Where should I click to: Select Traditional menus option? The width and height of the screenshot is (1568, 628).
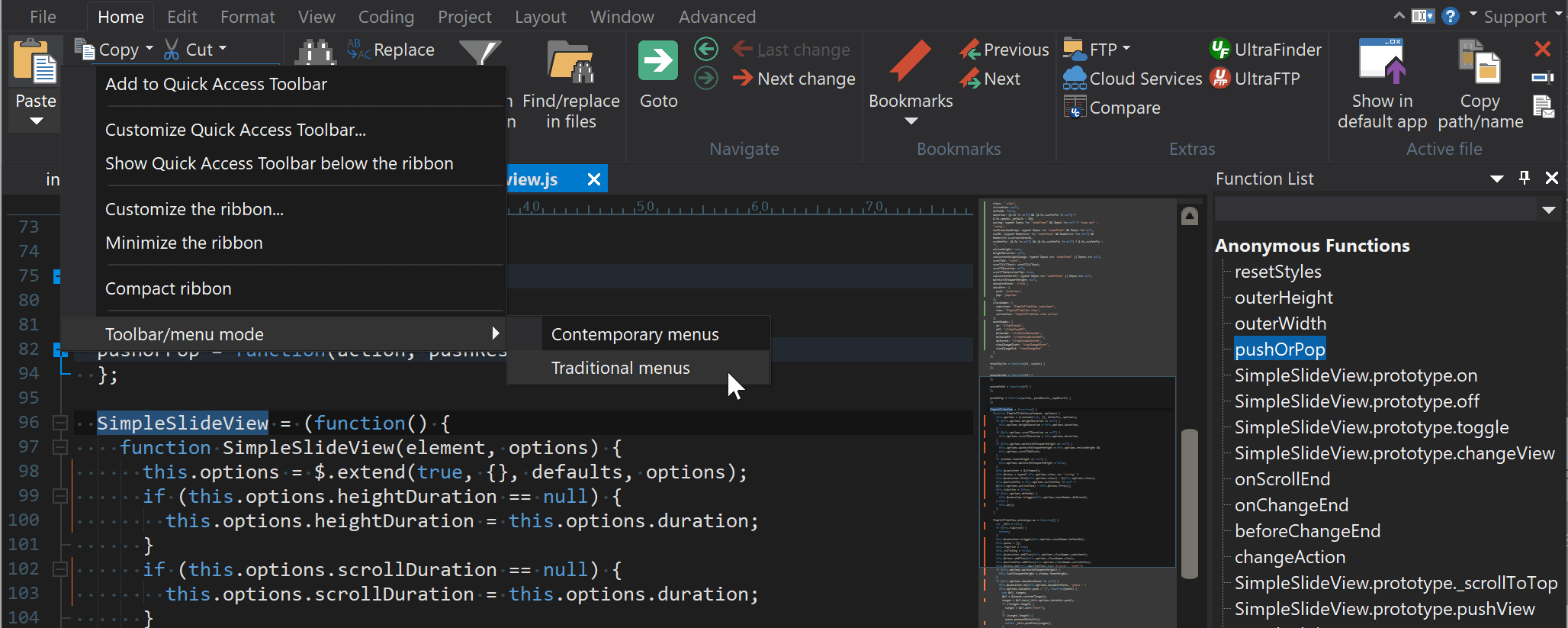click(x=621, y=368)
